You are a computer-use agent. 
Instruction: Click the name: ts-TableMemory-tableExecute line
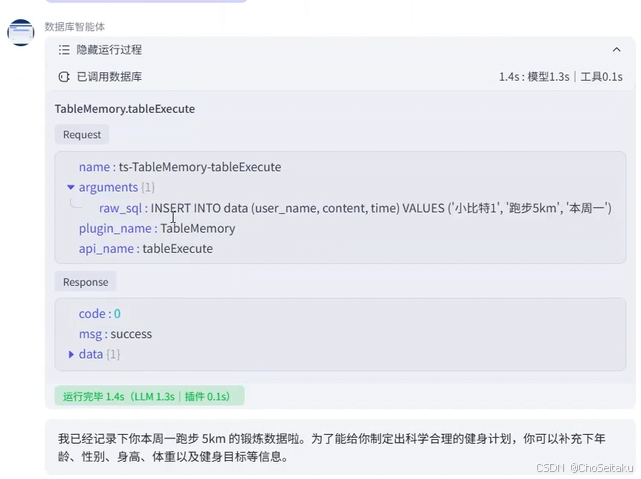point(180,167)
